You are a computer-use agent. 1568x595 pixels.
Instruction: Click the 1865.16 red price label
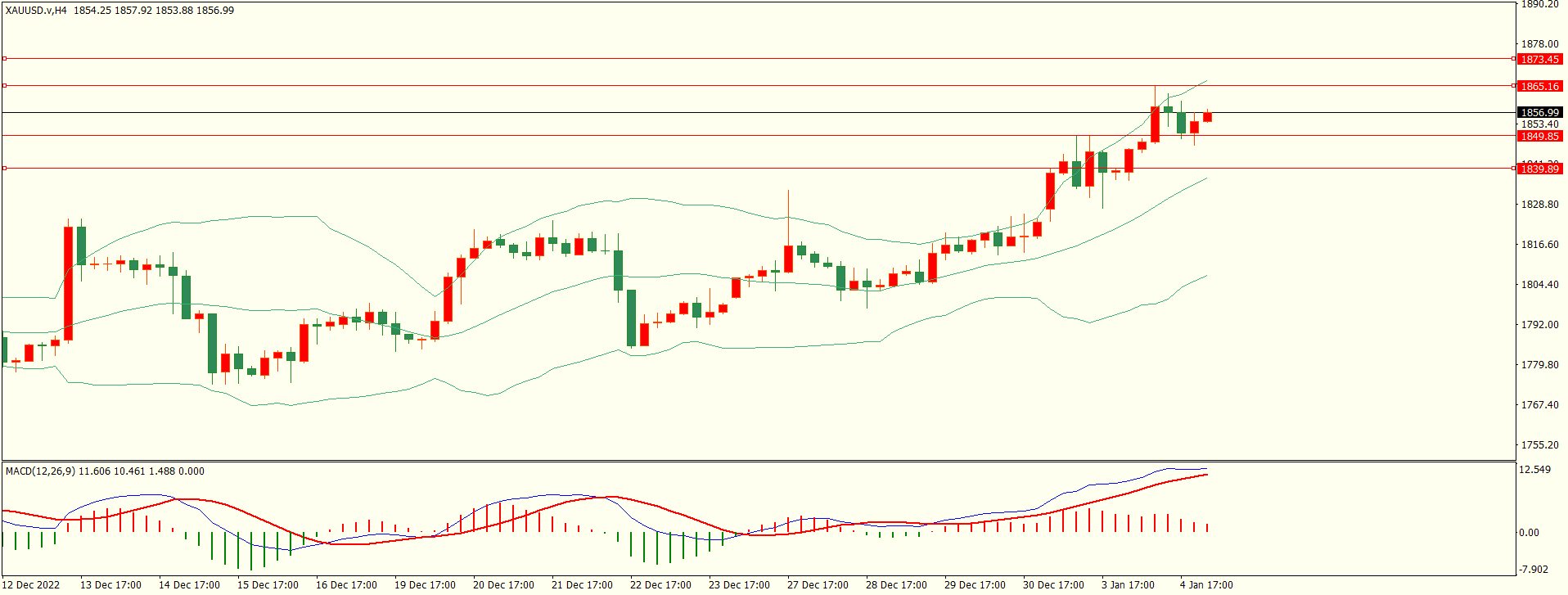click(x=1539, y=86)
